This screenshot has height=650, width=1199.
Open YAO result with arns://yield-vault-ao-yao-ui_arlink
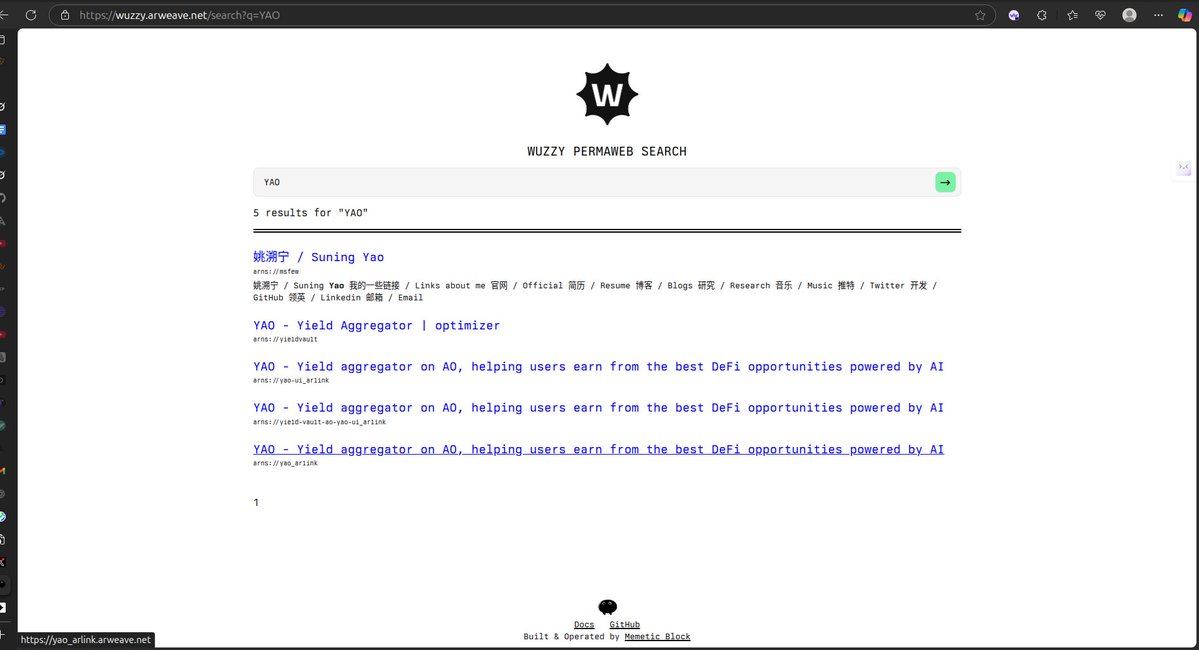(x=598, y=408)
